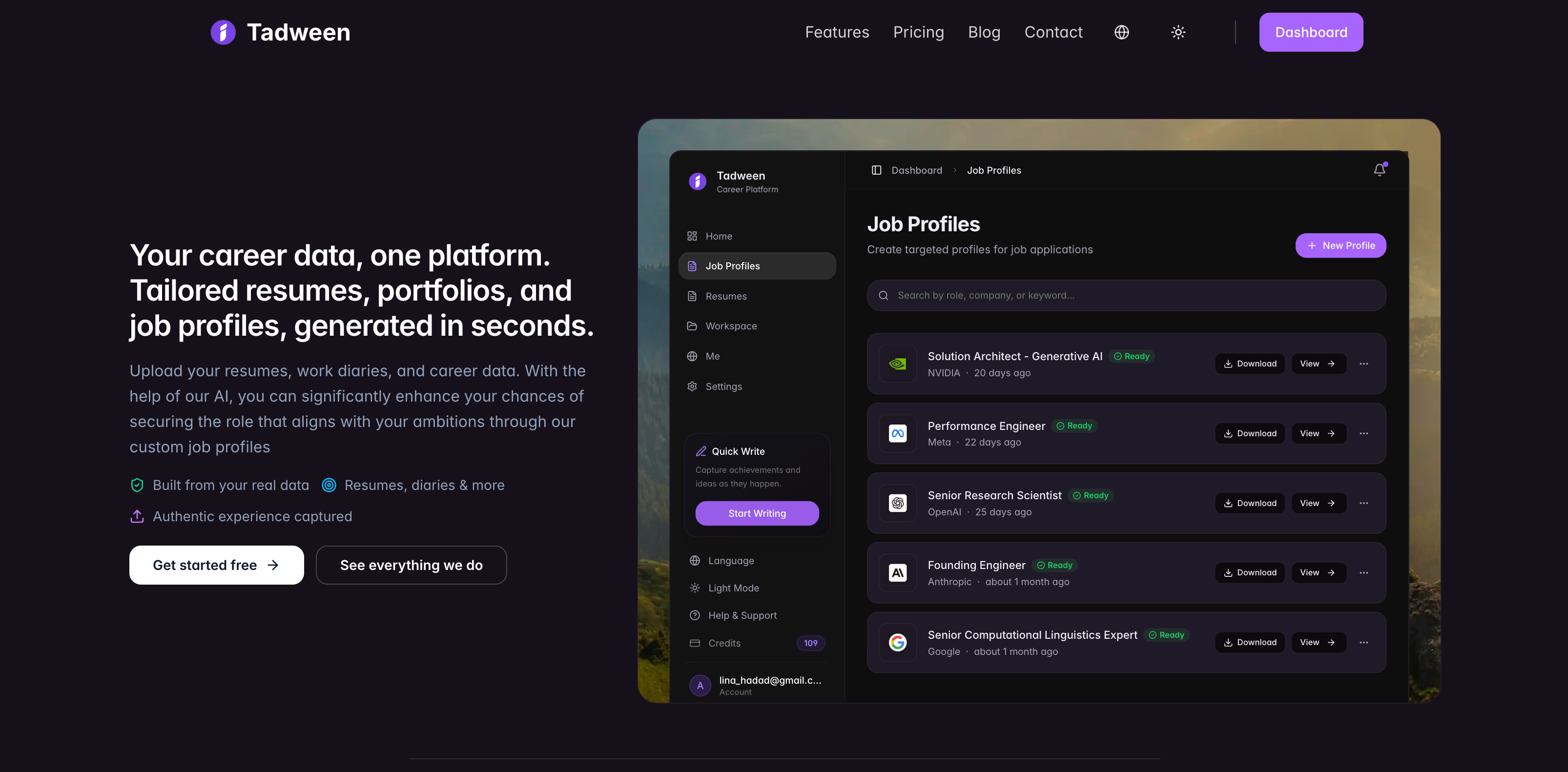The width and height of the screenshot is (1568, 772).
Task: Click Get started free button
Action: (216, 565)
